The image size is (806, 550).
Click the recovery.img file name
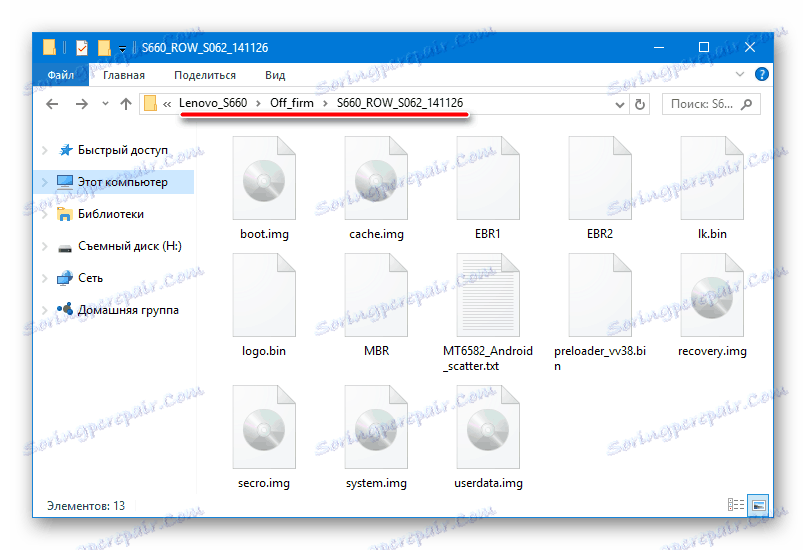tap(712, 351)
